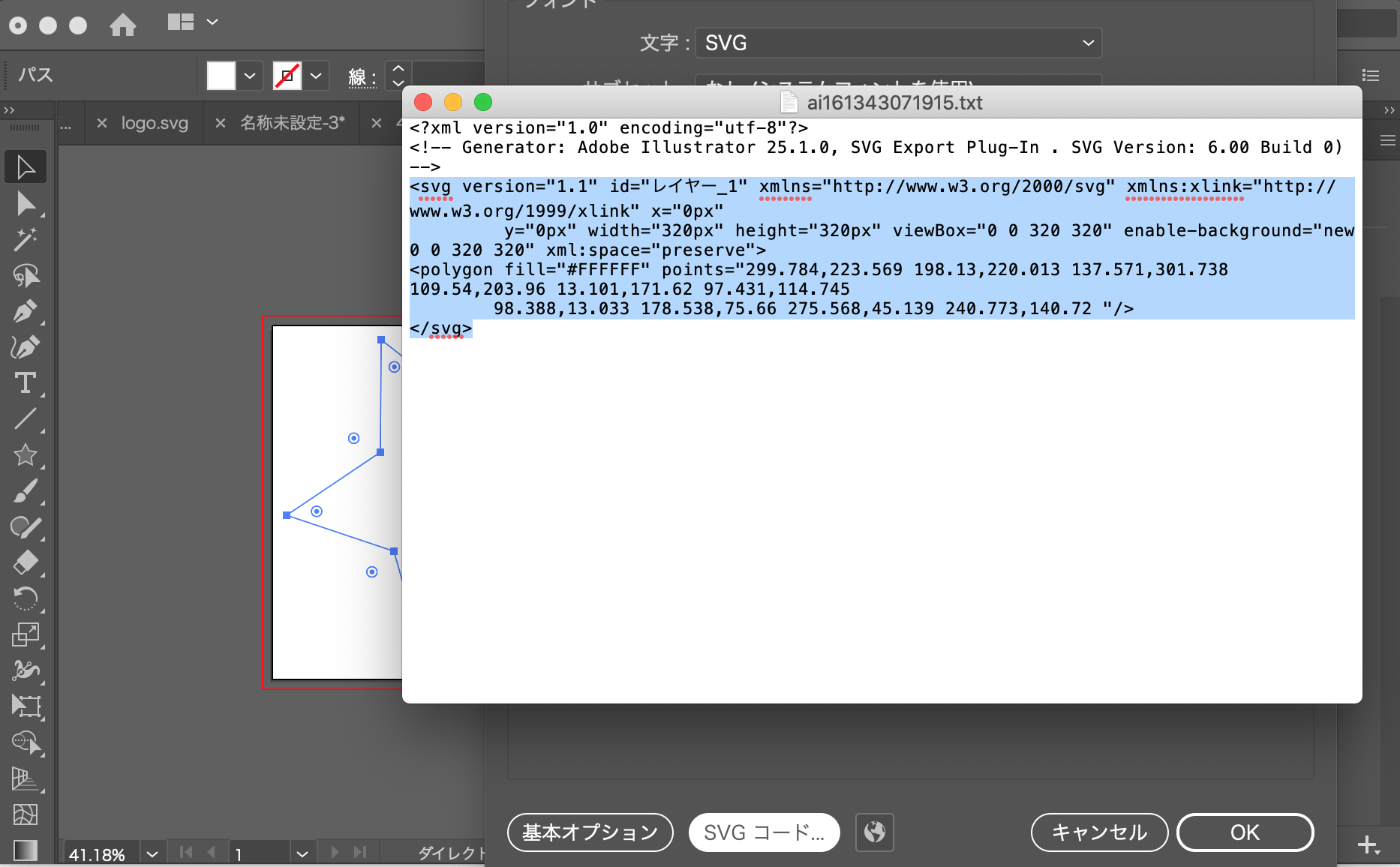The width and height of the screenshot is (1400, 867).
Task: Click the 基本オプション button
Action: click(590, 832)
